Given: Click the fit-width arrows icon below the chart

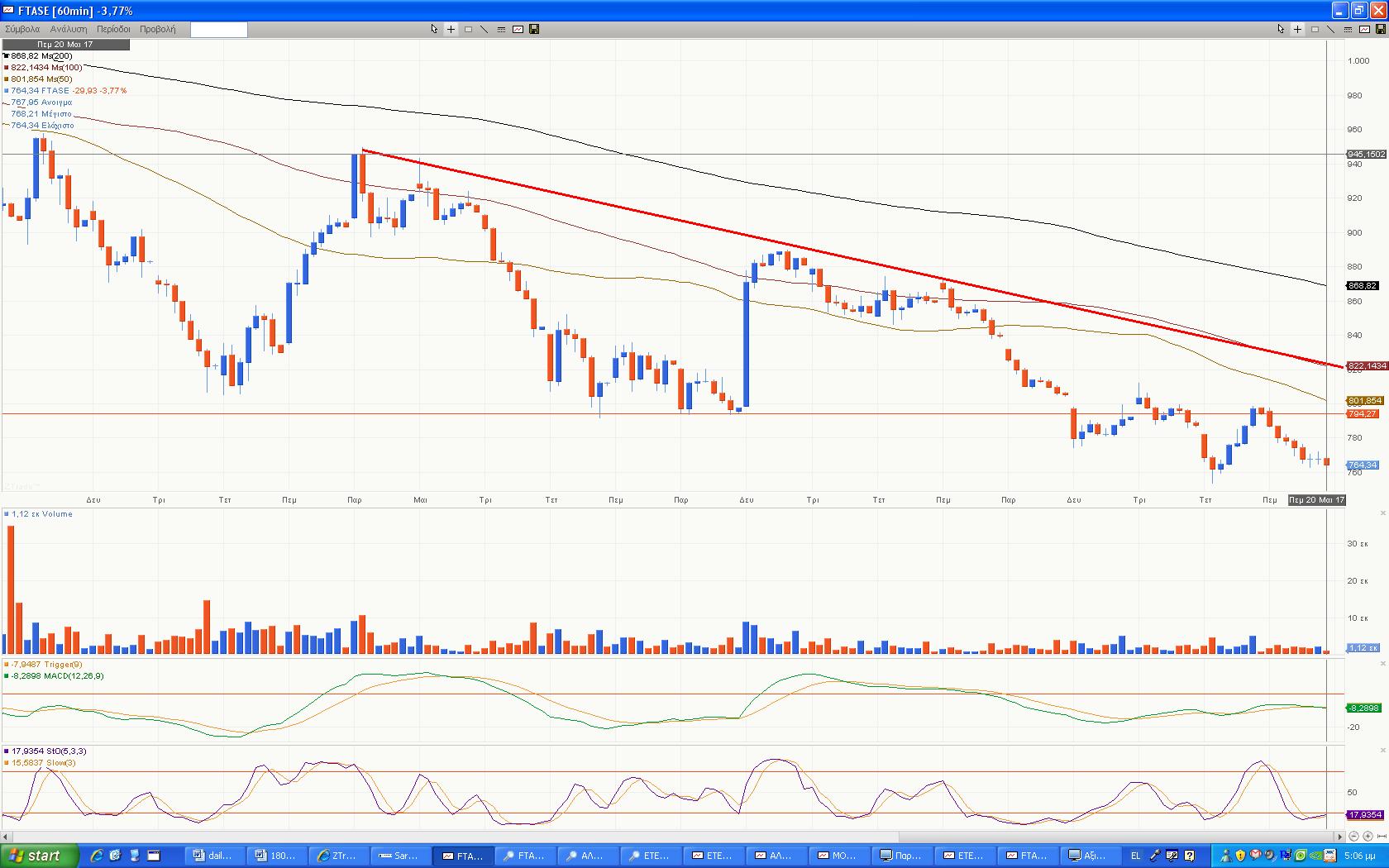Looking at the screenshot, I should pos(1382,837).
